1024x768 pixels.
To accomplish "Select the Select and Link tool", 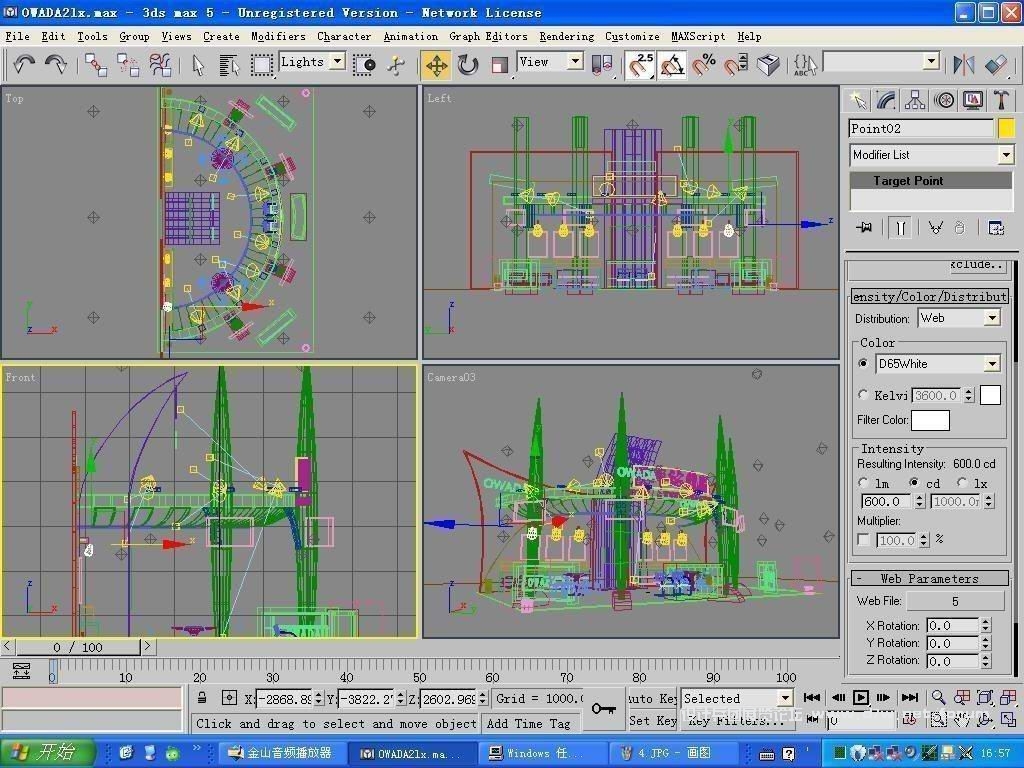I will pos(96,65).
